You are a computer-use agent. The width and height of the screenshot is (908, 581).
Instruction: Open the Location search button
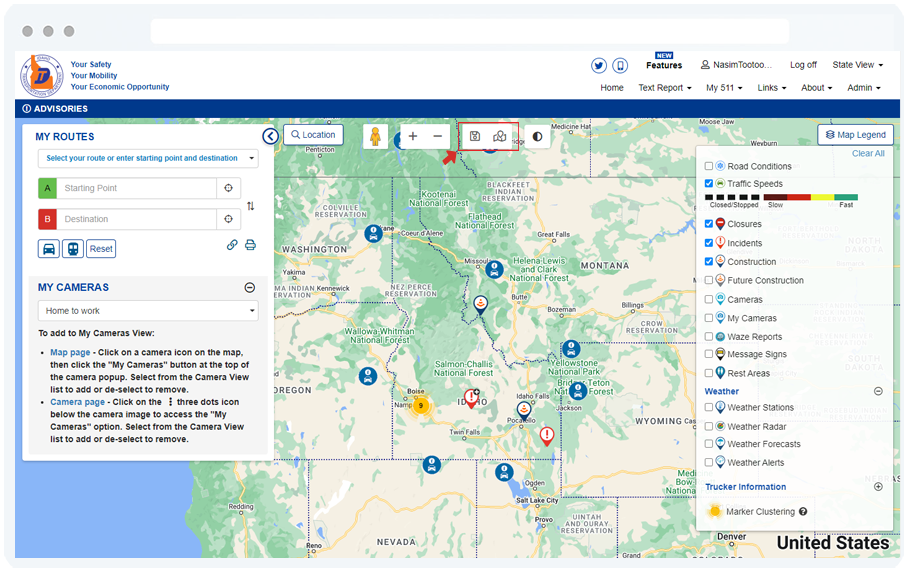[313, 135]
